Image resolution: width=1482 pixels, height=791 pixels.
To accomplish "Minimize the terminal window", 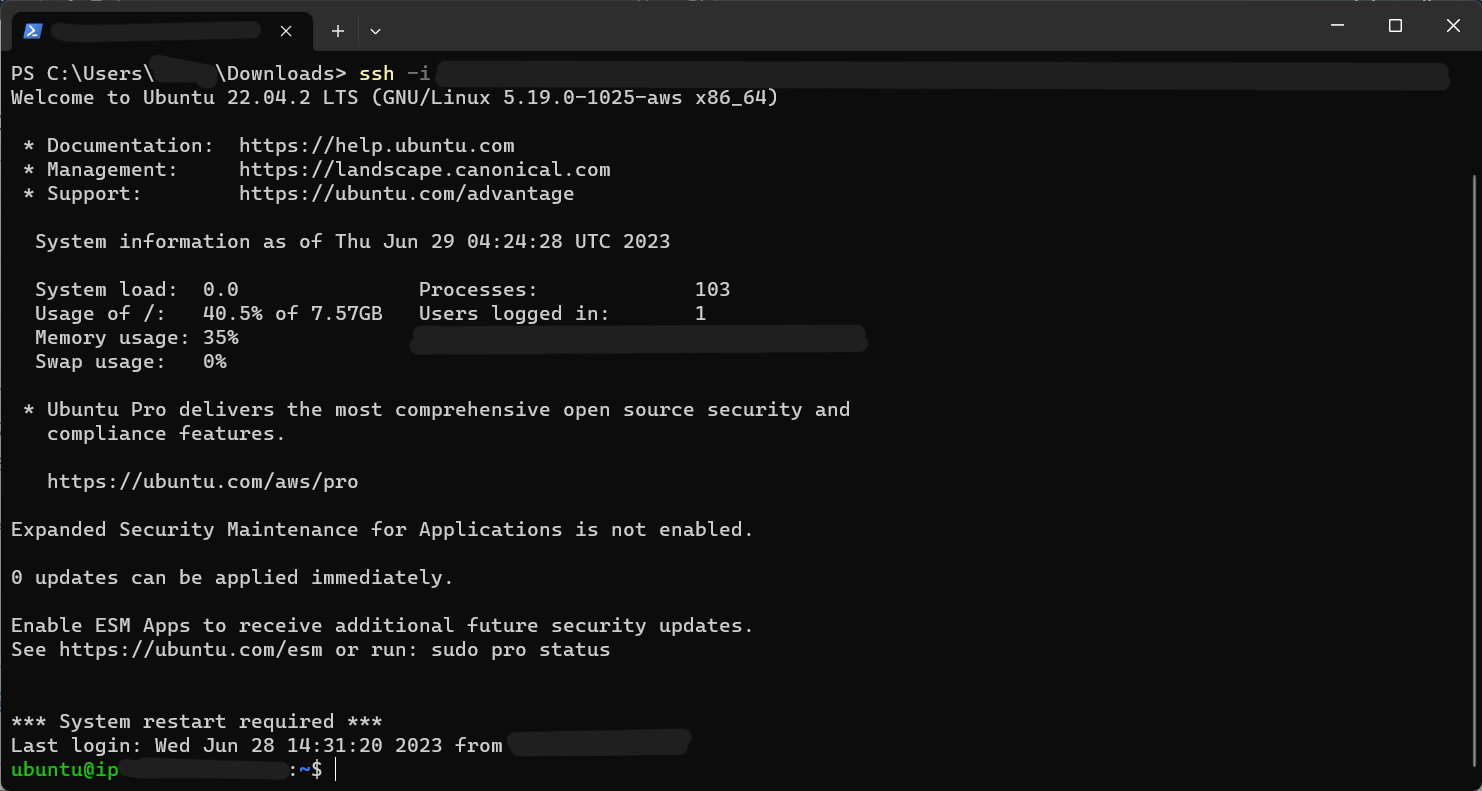I will click(x=1338, y=26).
